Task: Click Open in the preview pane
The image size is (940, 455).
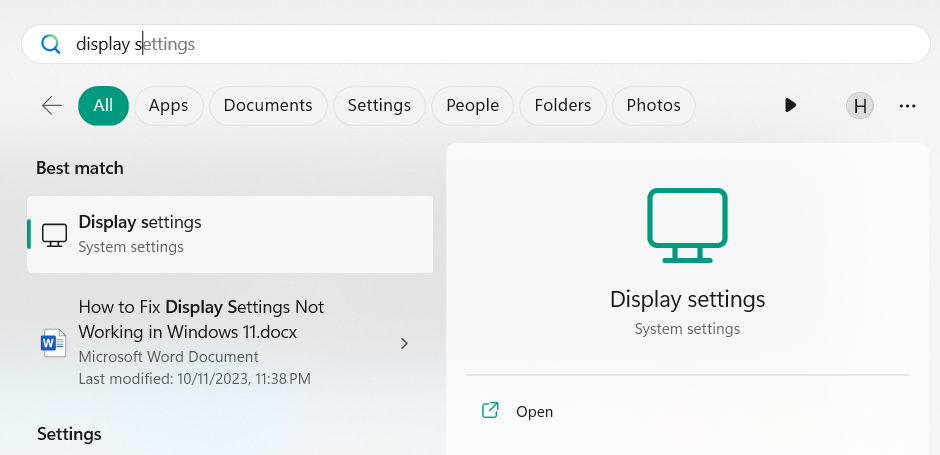Action: [534, 411]
